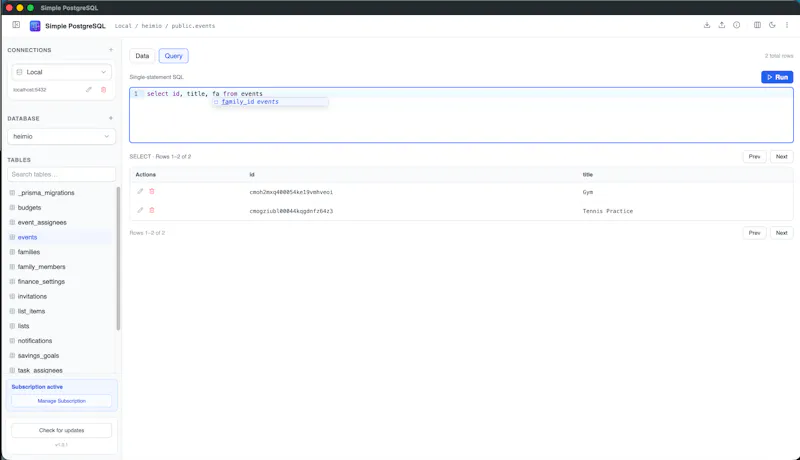Click the download/import icon in header

707,25
